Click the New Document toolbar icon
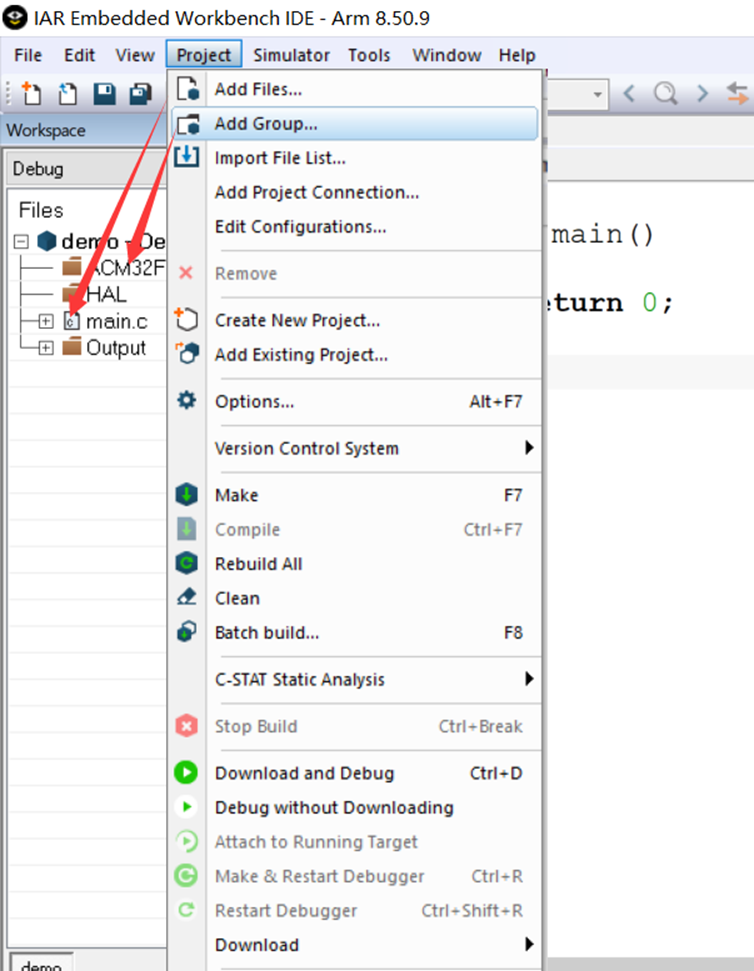 coord(32,94)
